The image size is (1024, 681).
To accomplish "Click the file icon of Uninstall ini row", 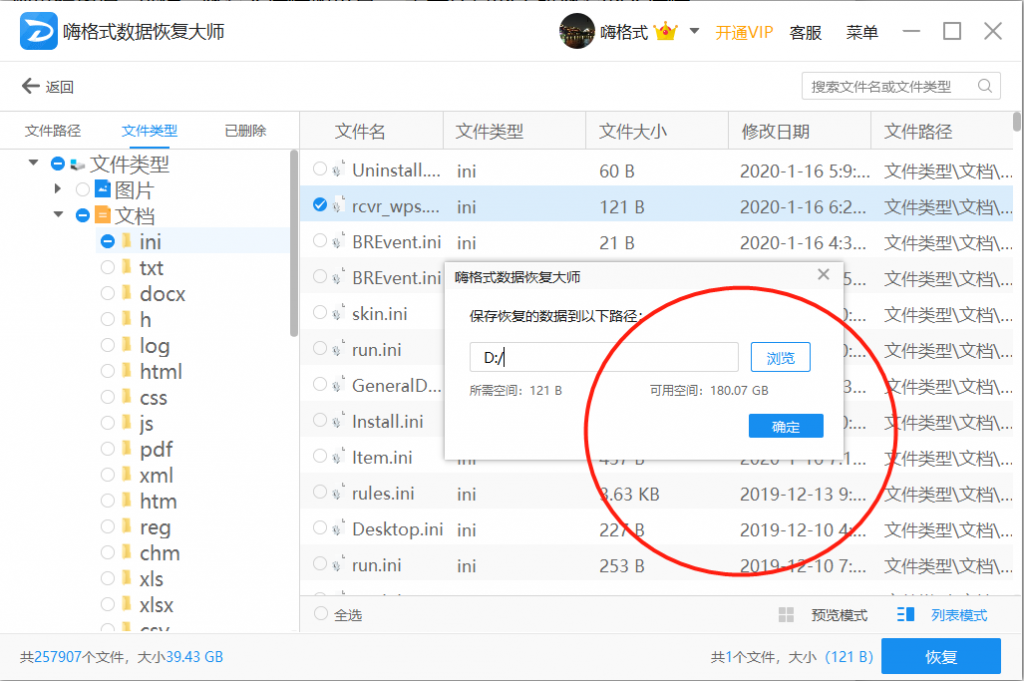I will point(338,169).
